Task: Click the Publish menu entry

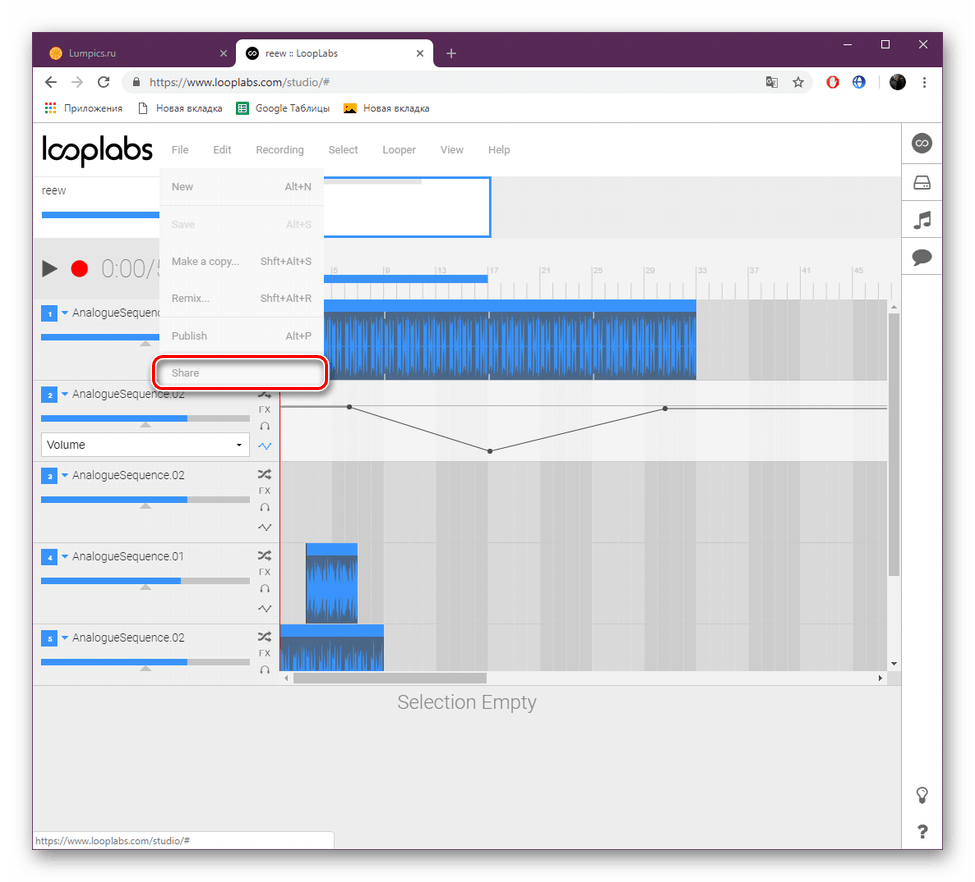Action: coord(189,335)
